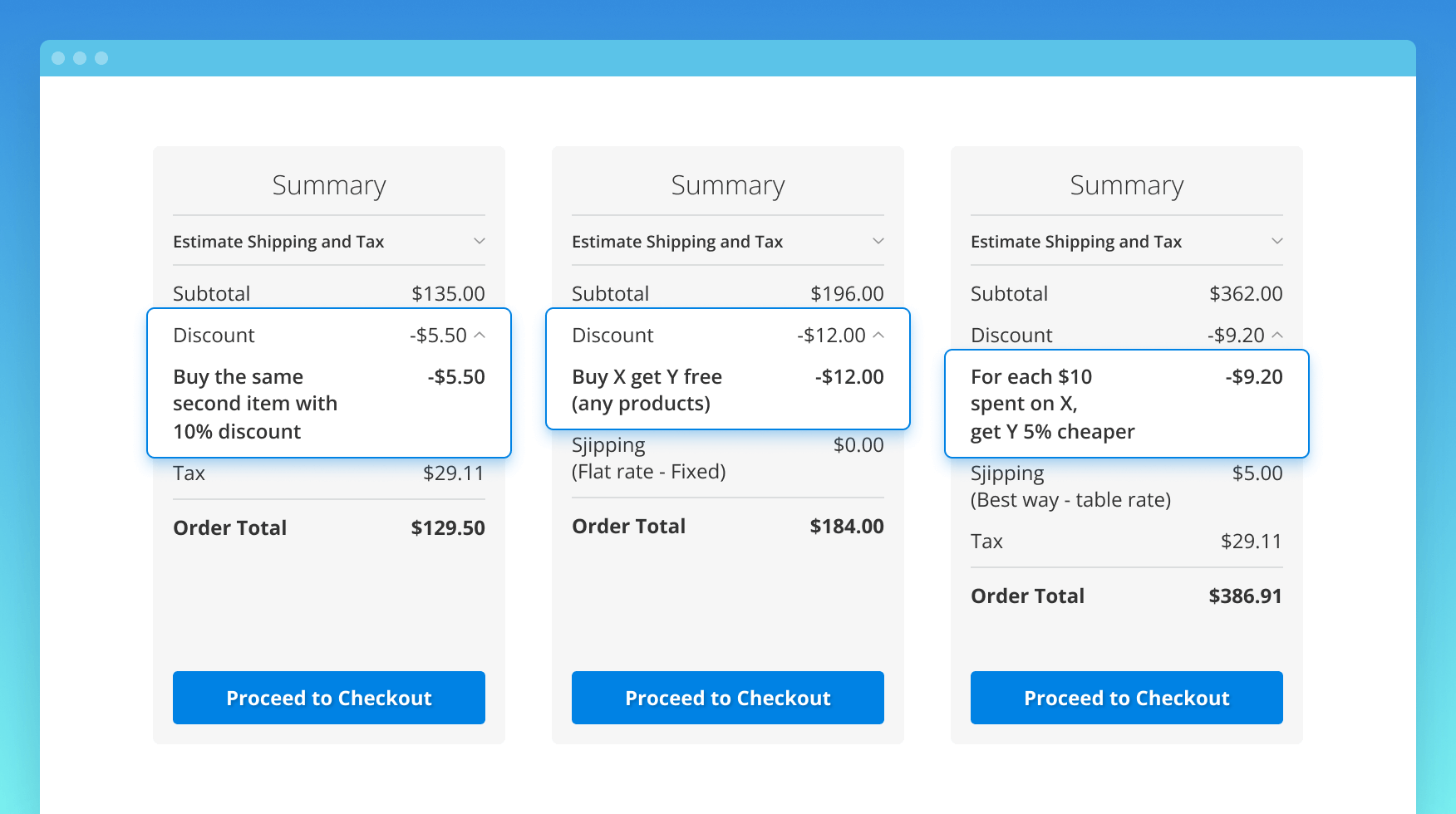This screenshot has width=1456, height=814.
Task: Select 'Buy the same second item' discount text
Action: tap(254, 404)
